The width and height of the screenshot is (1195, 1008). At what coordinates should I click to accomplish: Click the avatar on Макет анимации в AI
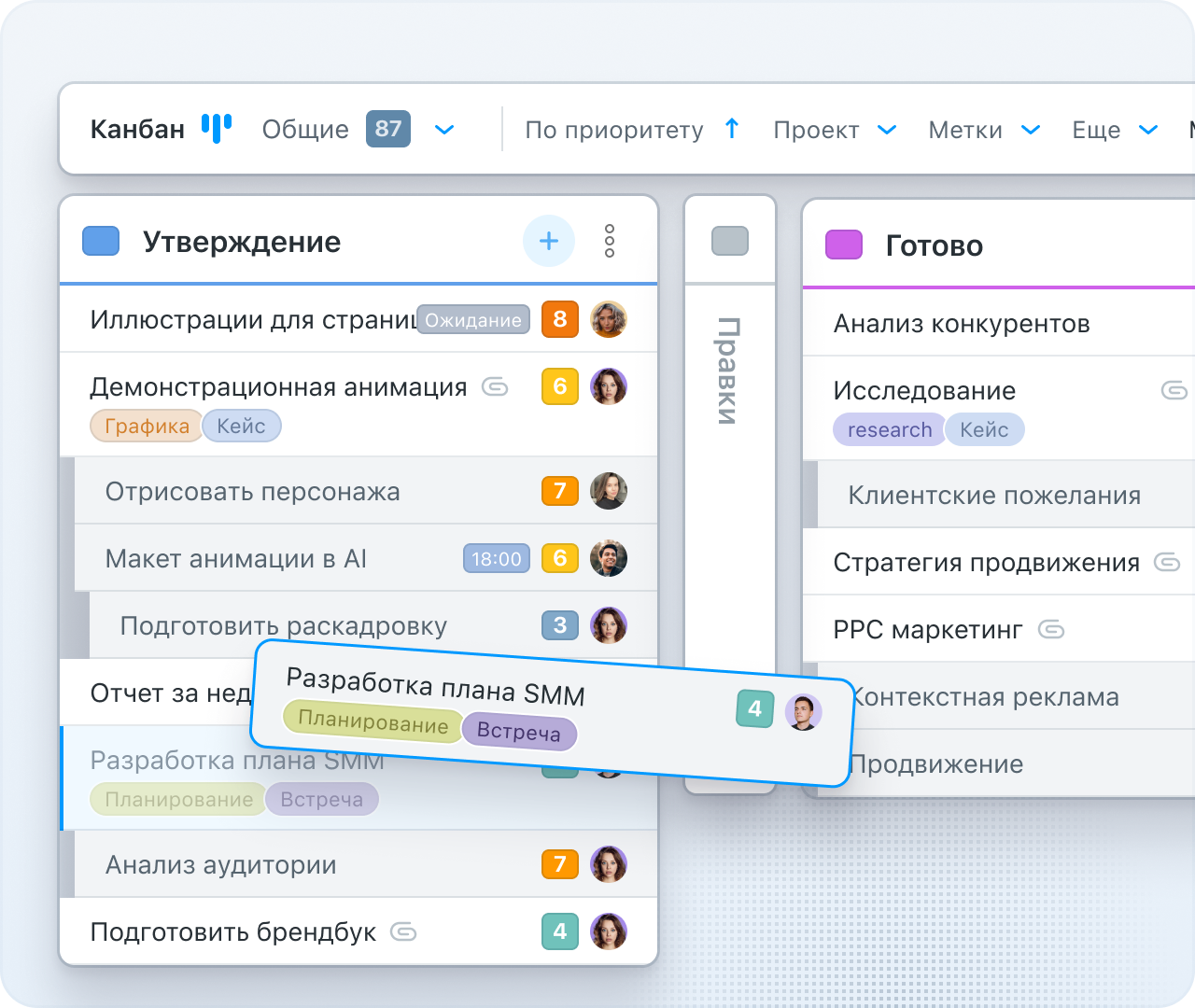pos(609,558)
